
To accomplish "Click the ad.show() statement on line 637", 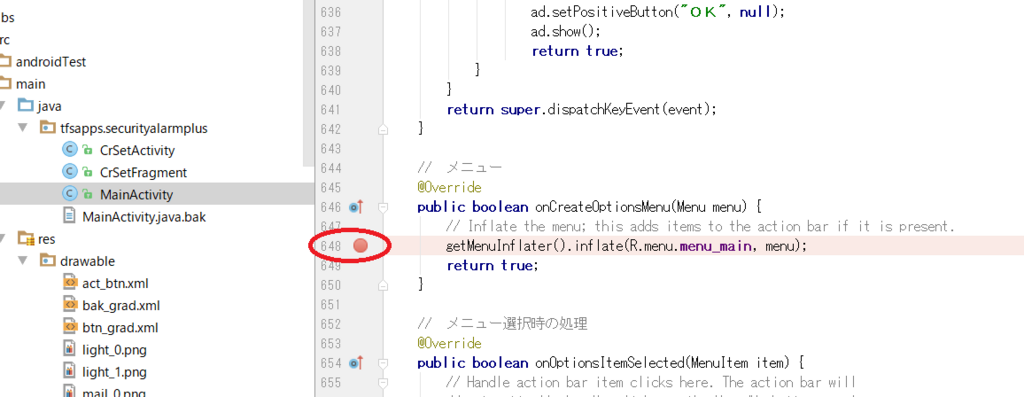I will [565, 31].
